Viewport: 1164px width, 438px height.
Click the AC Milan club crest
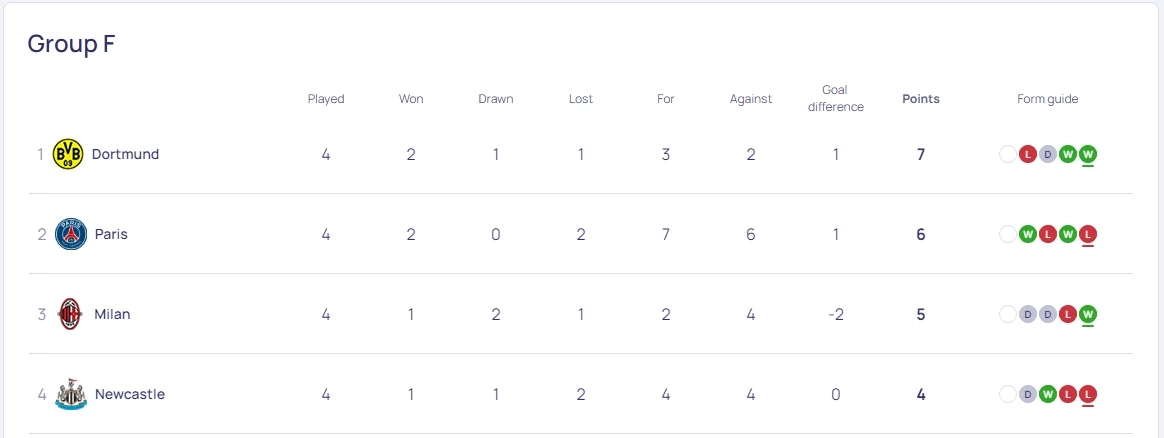pyautogui.click(x=70, y=314)
